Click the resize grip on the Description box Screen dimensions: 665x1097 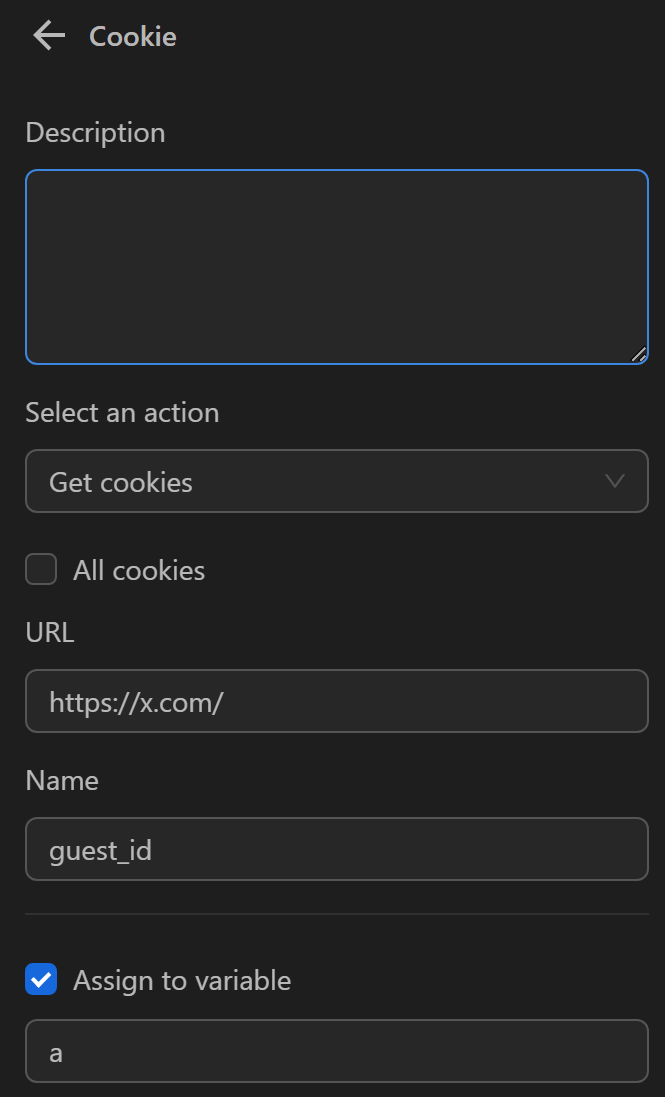(641, 353)
